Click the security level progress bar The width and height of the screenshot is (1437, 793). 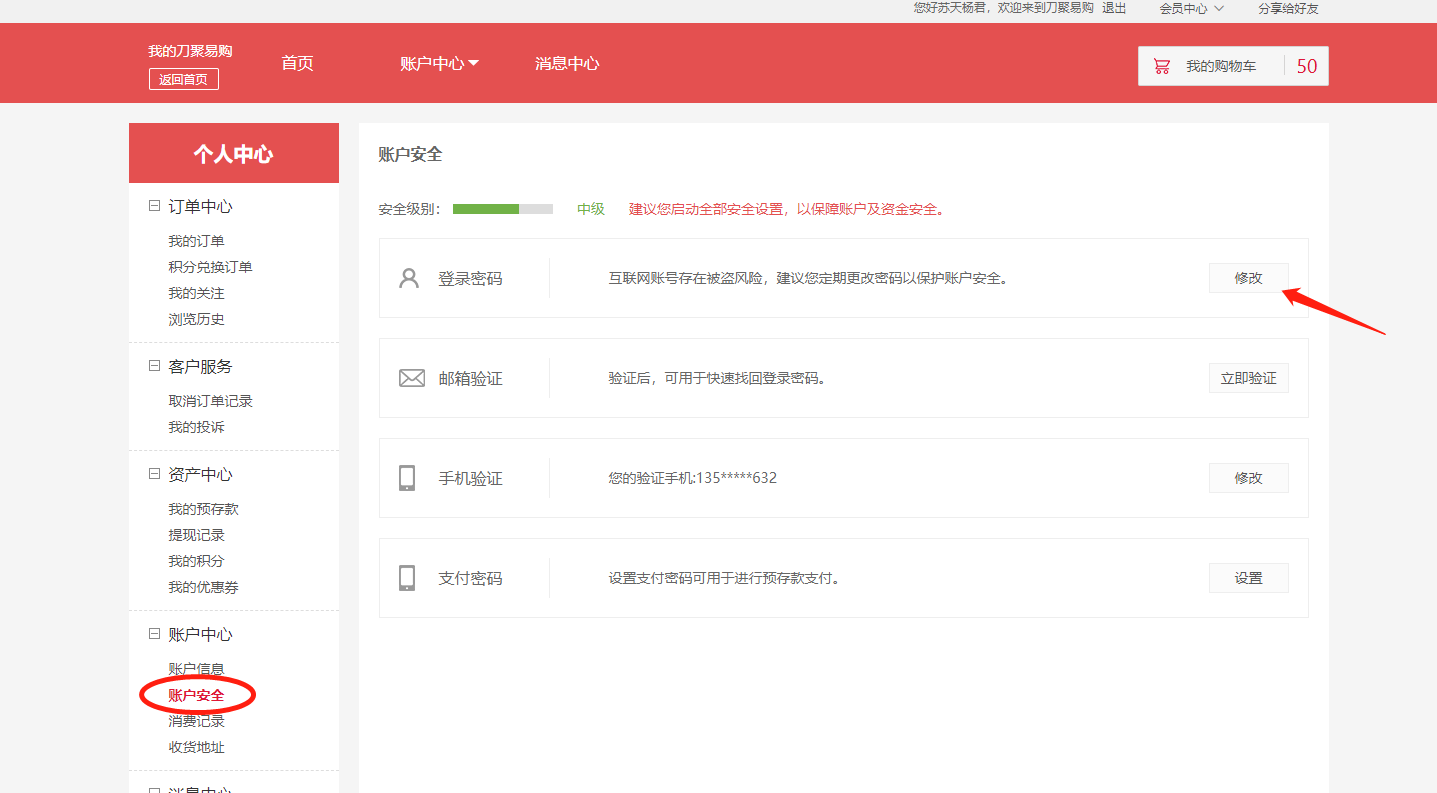tap(502, 209)
